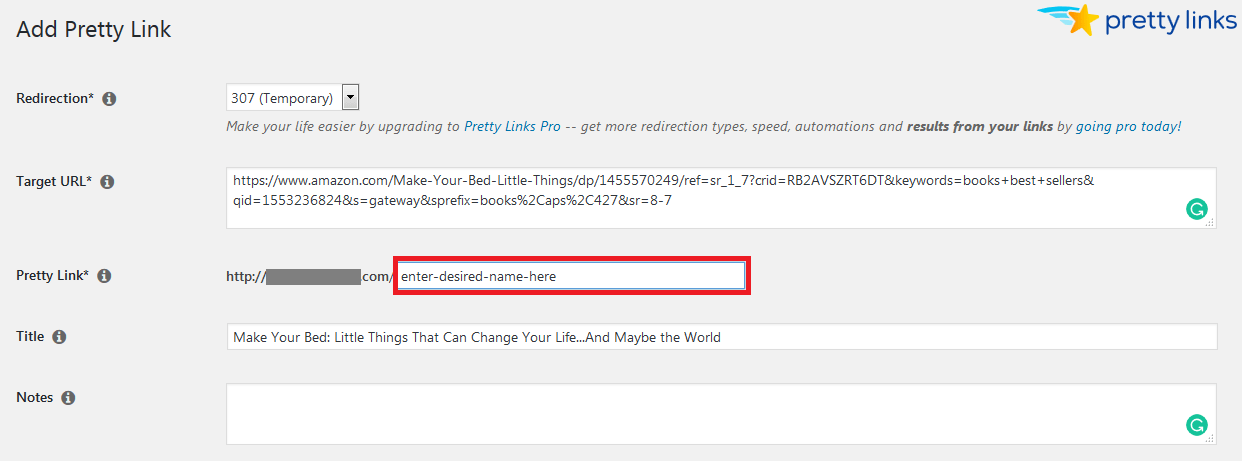Viewport: 1242px width, 461px height.
Task: Click the info icon beside Title
Action: 59,337
